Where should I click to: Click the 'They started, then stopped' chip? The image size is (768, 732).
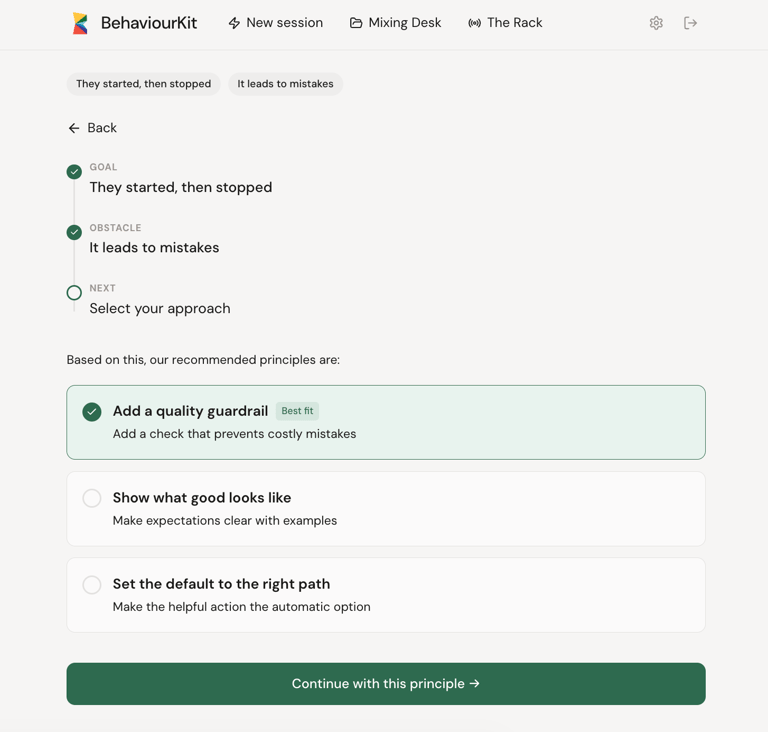click(143, 84)
